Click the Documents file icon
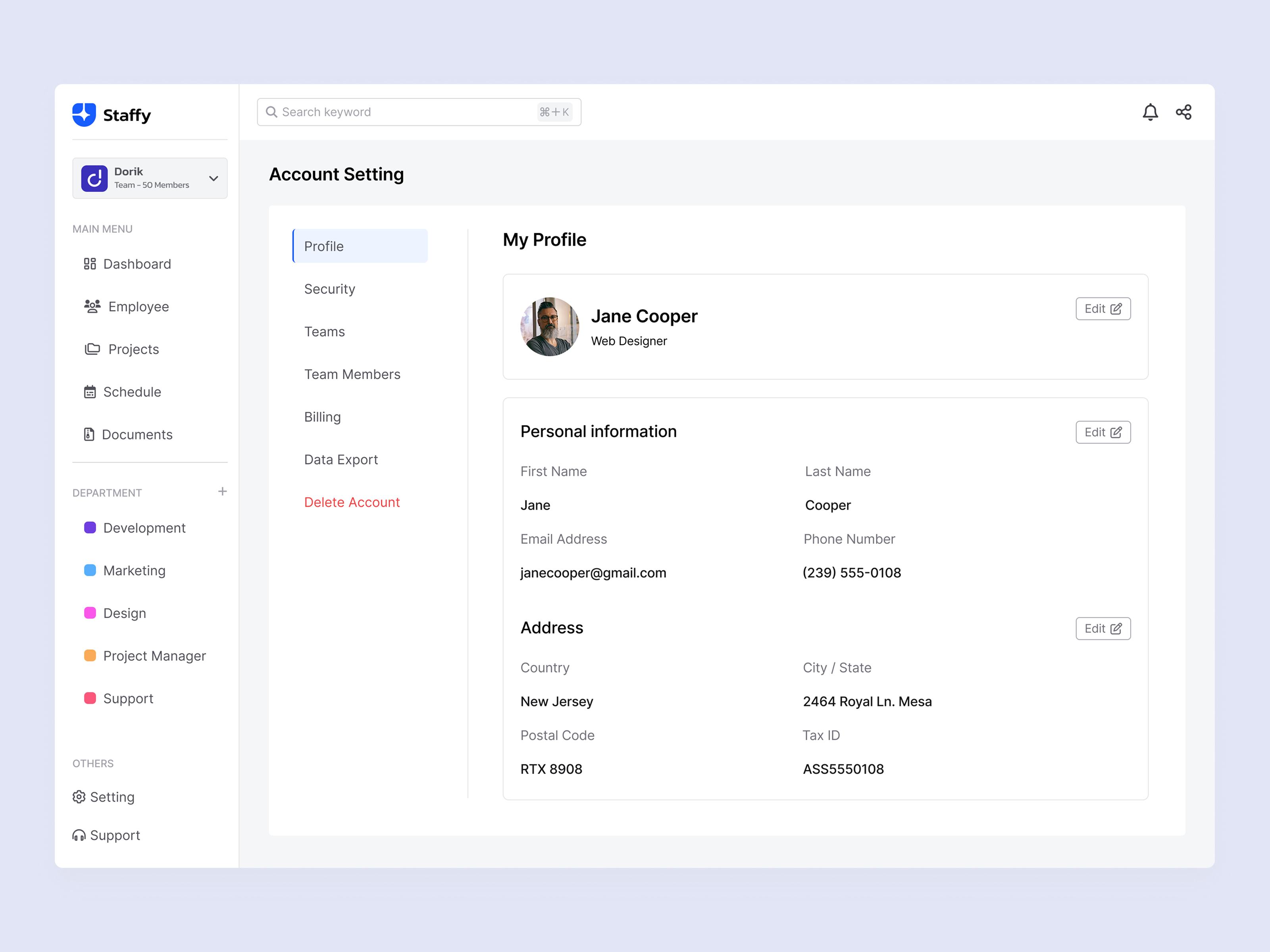 tap(89, 434)
